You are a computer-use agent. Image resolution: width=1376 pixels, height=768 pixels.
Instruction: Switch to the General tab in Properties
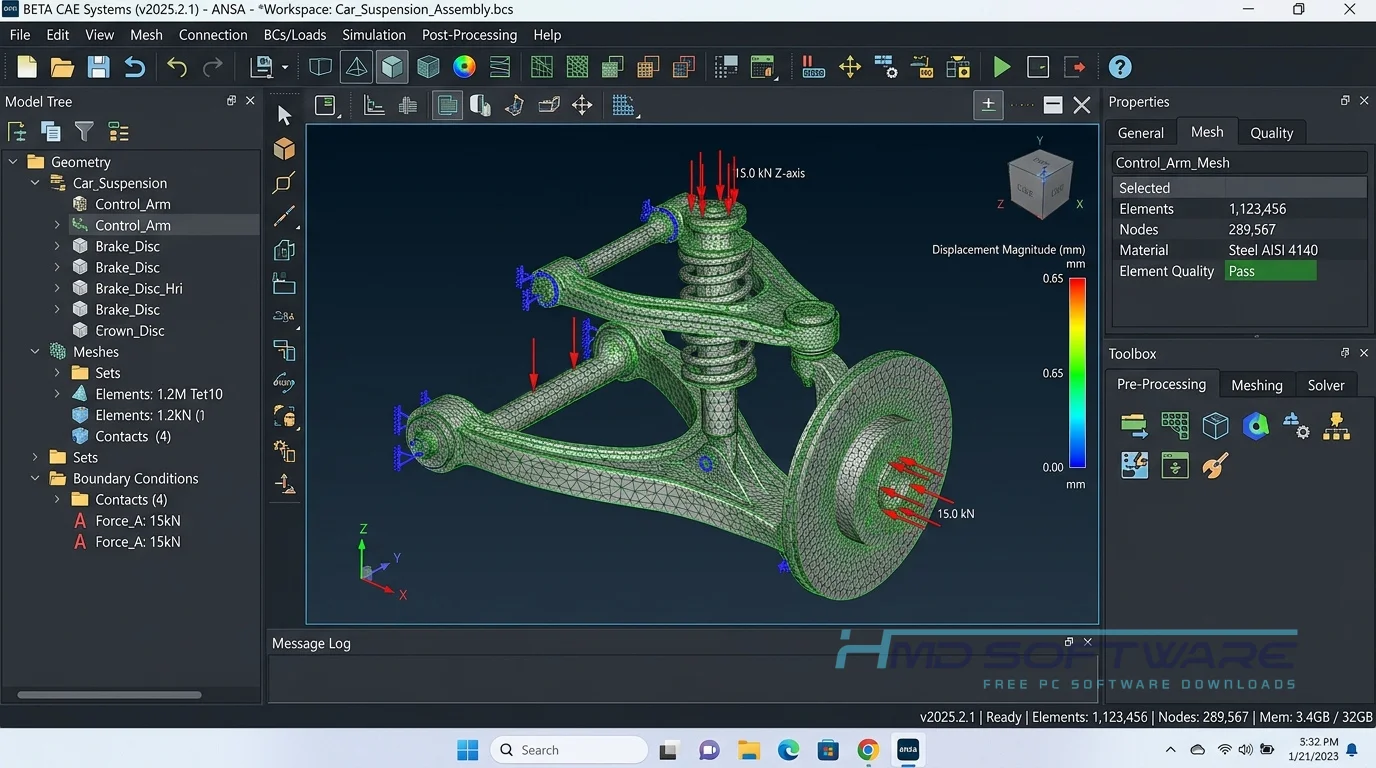click(1140, 132)
